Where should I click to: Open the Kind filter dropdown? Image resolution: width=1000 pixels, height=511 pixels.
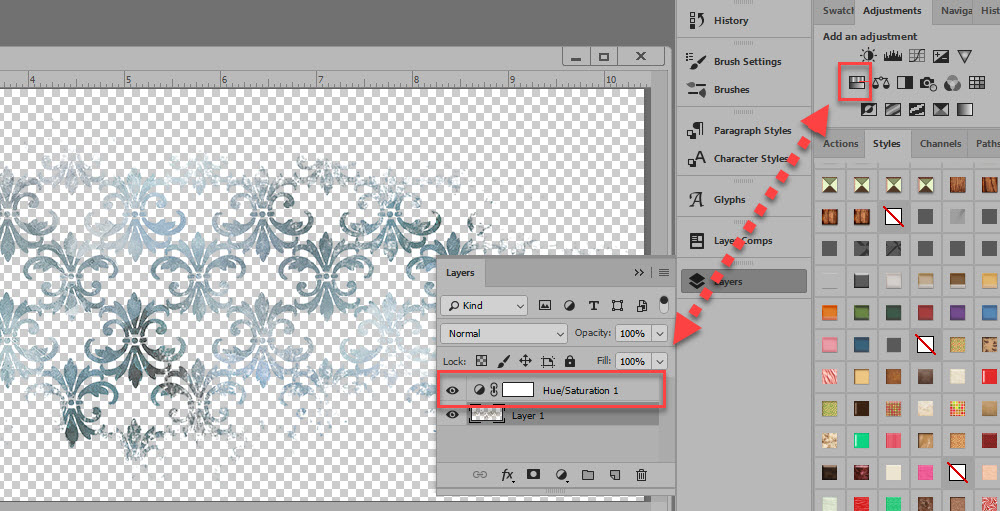pos(484,306)
